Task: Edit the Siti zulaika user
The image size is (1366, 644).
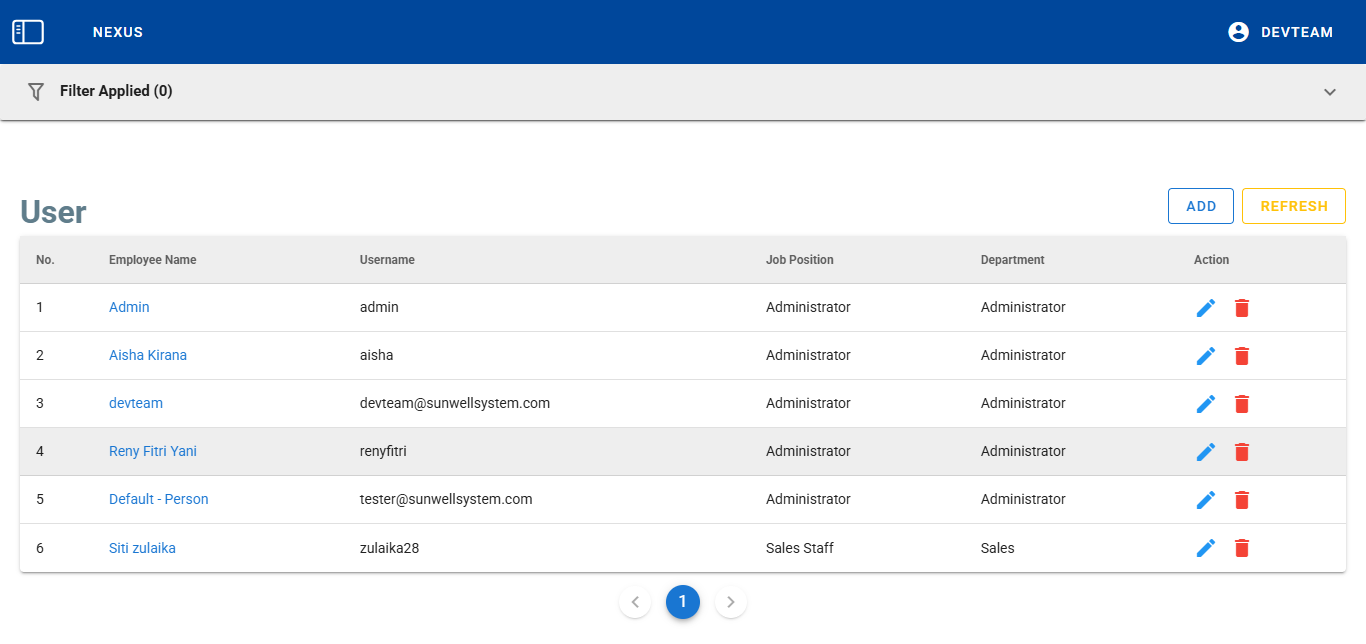Action: pyautogui.click(x=1206, y=548)
